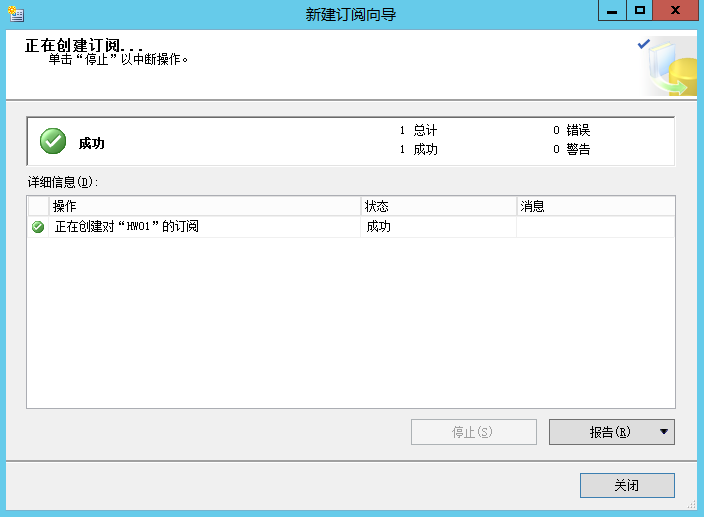The height and width of the screenshot is (517, 704).
Task: Click the bold 成功 summary label
Action: pyautogui.click(x=92, y=143)
